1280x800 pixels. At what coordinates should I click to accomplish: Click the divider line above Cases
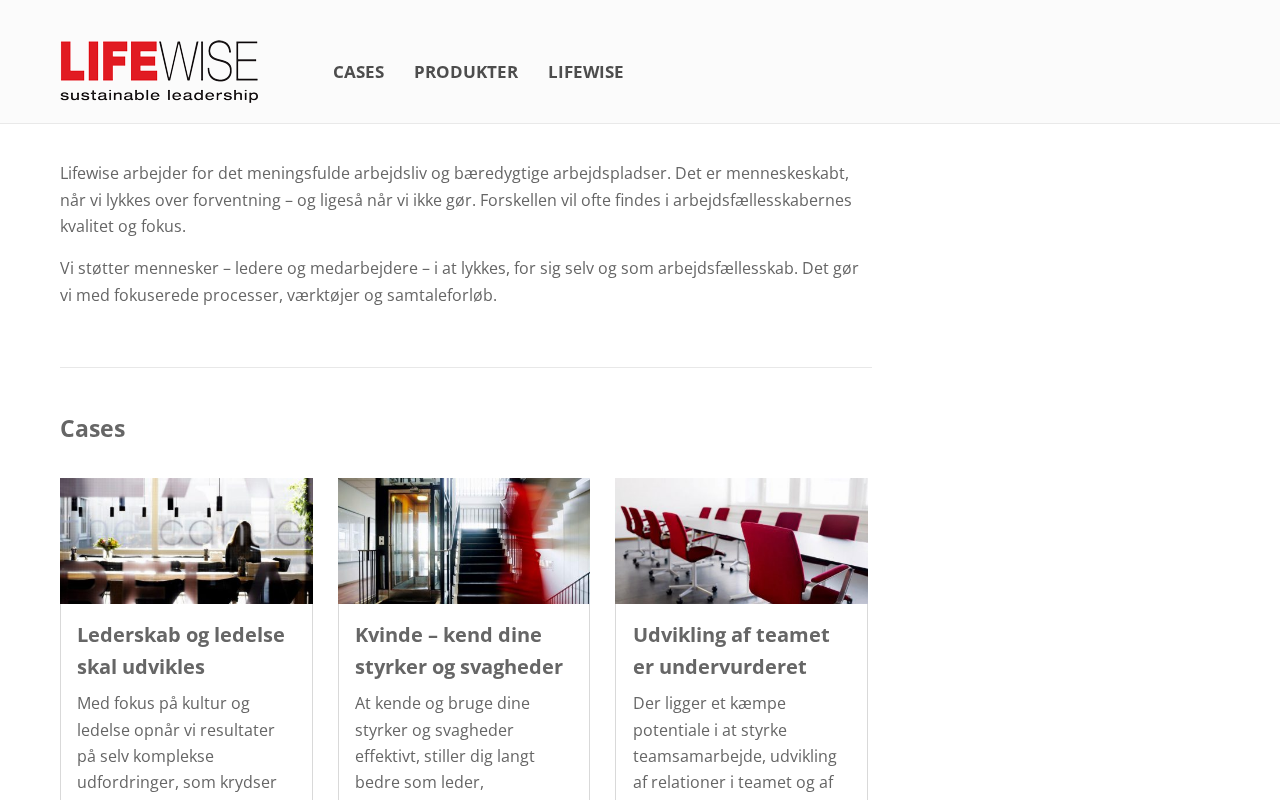(466, 367)
